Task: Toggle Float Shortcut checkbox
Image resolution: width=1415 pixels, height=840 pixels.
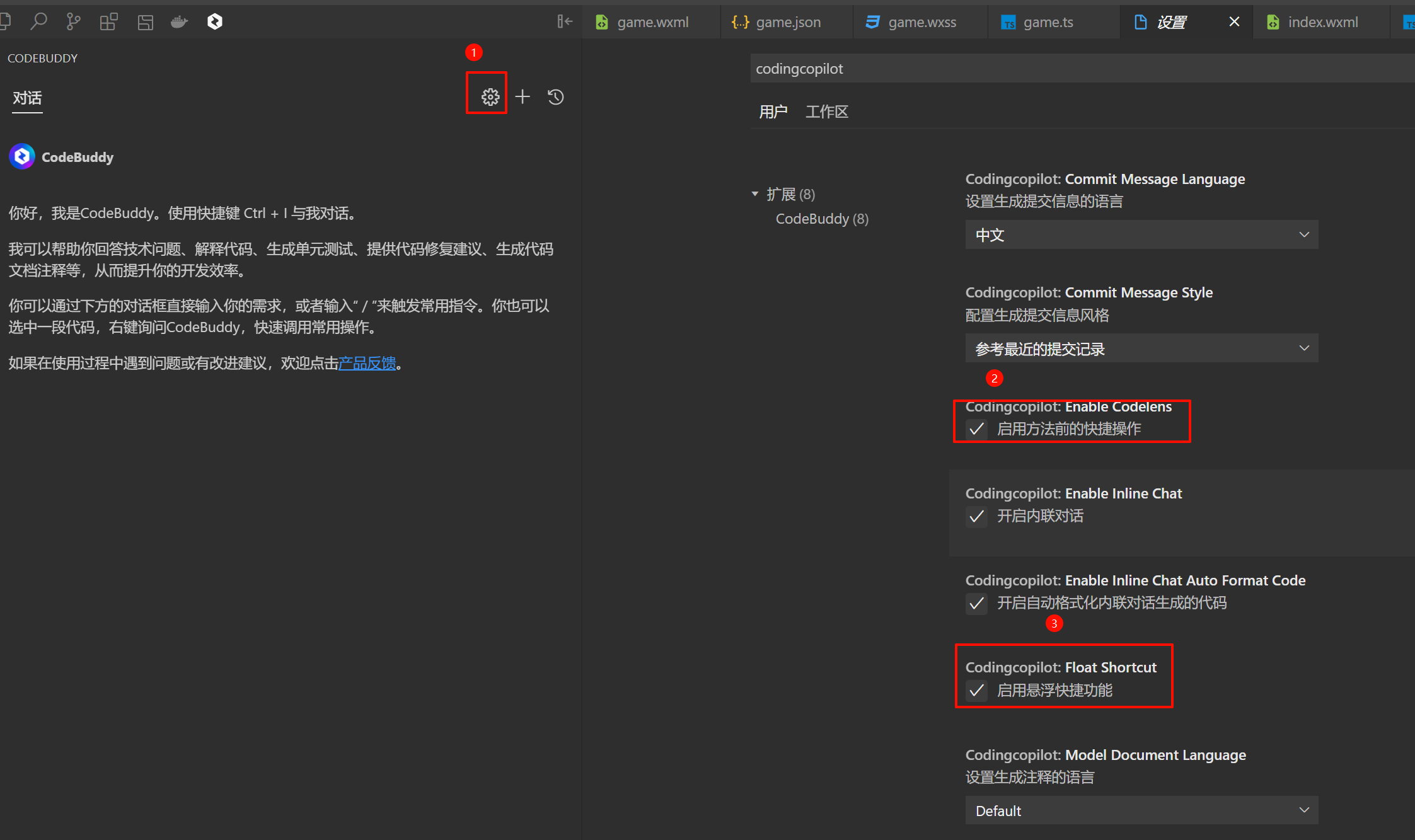Action: pos(976,691)
